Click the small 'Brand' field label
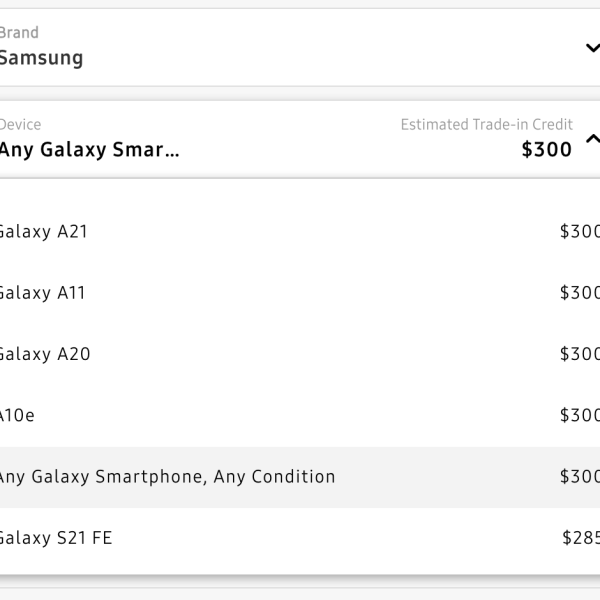 (x=19, y=33)
